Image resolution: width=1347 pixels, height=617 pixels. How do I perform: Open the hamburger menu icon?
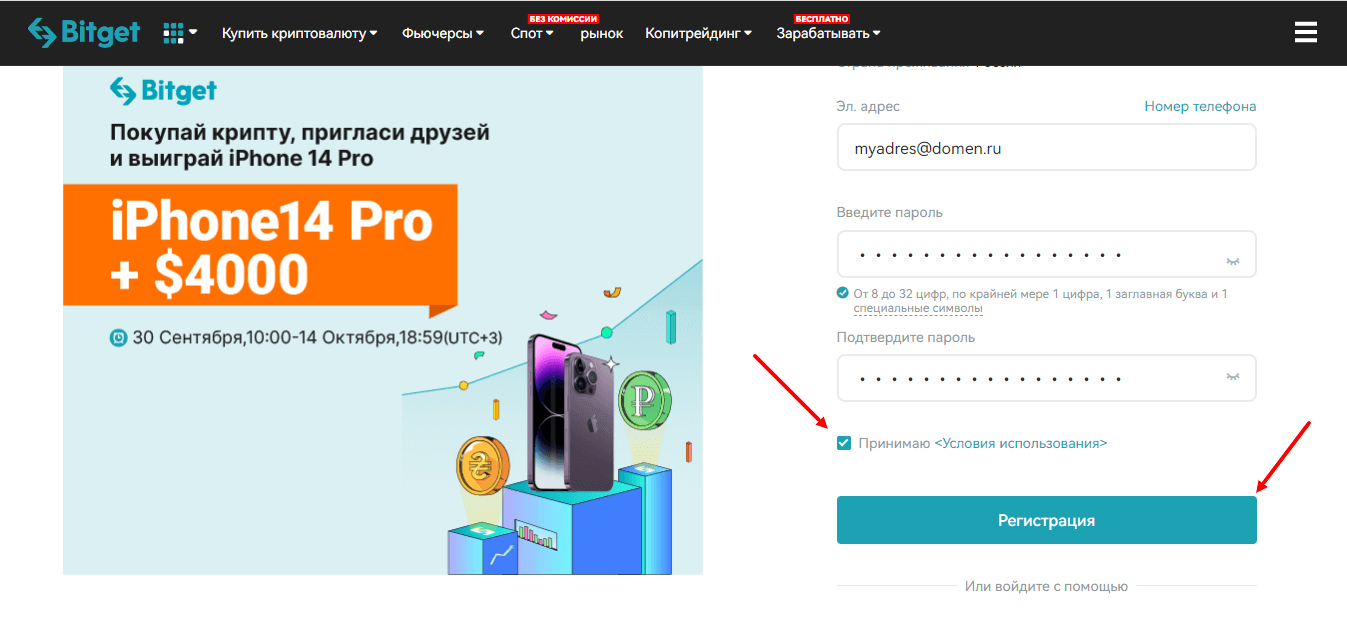click(1306, 33)
